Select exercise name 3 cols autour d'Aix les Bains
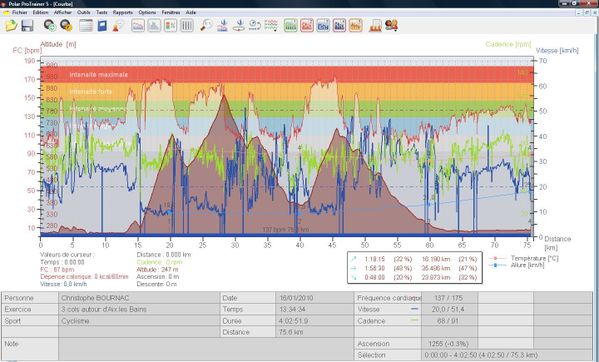 (x=104, y=309)
